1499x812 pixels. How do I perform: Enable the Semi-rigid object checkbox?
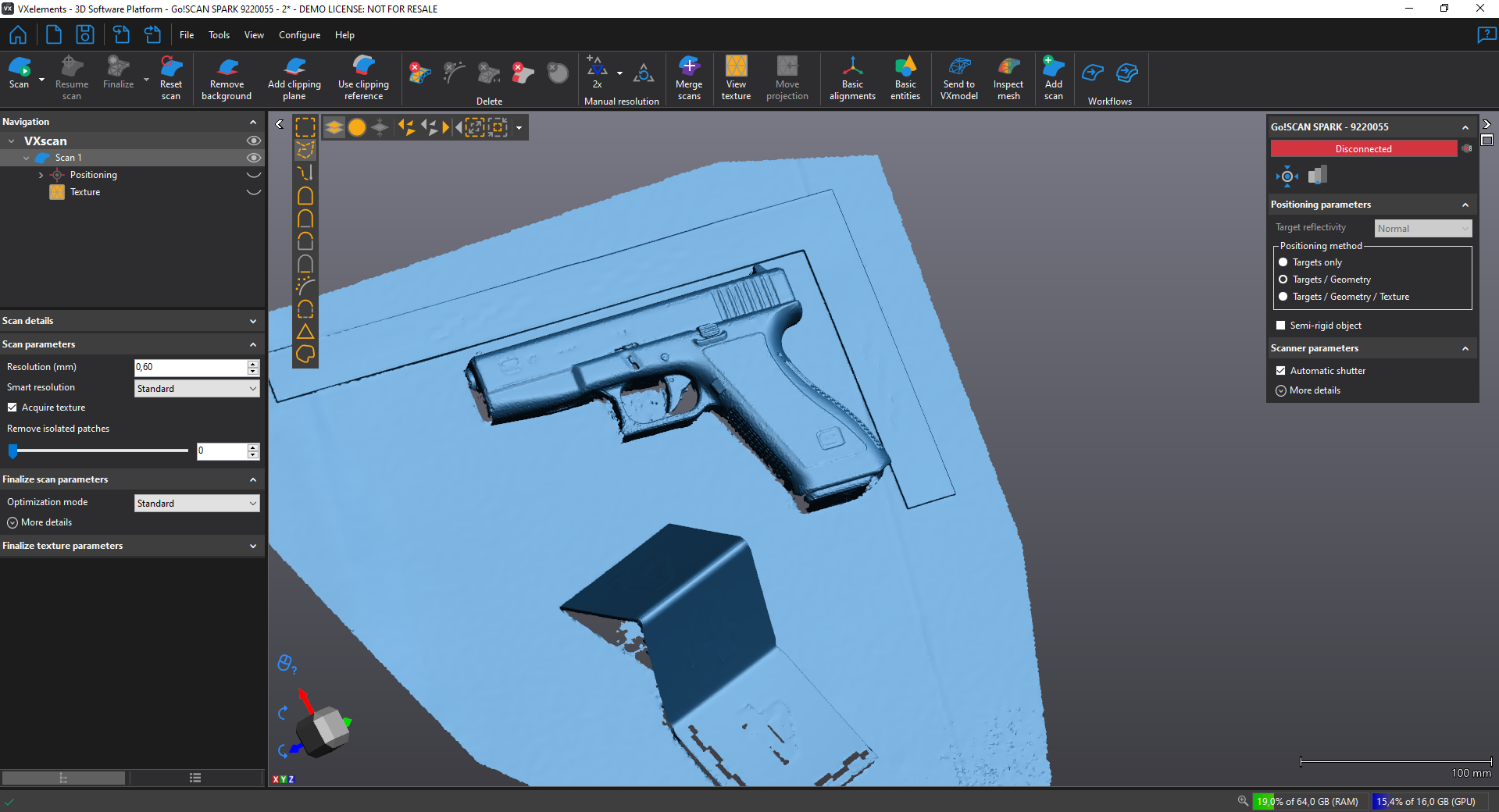point(1280,326)
